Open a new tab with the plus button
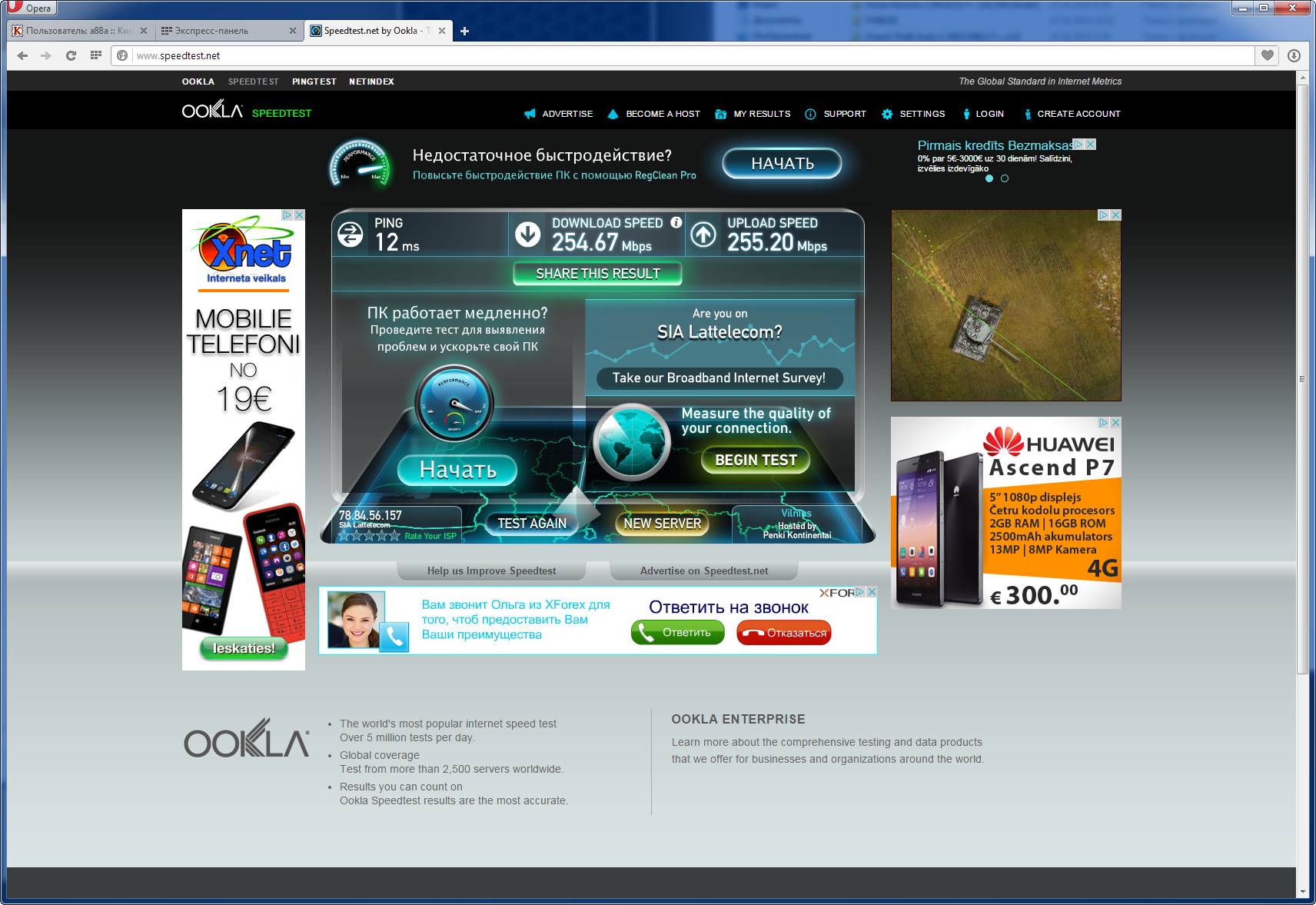This screenshot has width=1316, height=905. [464, 31]
